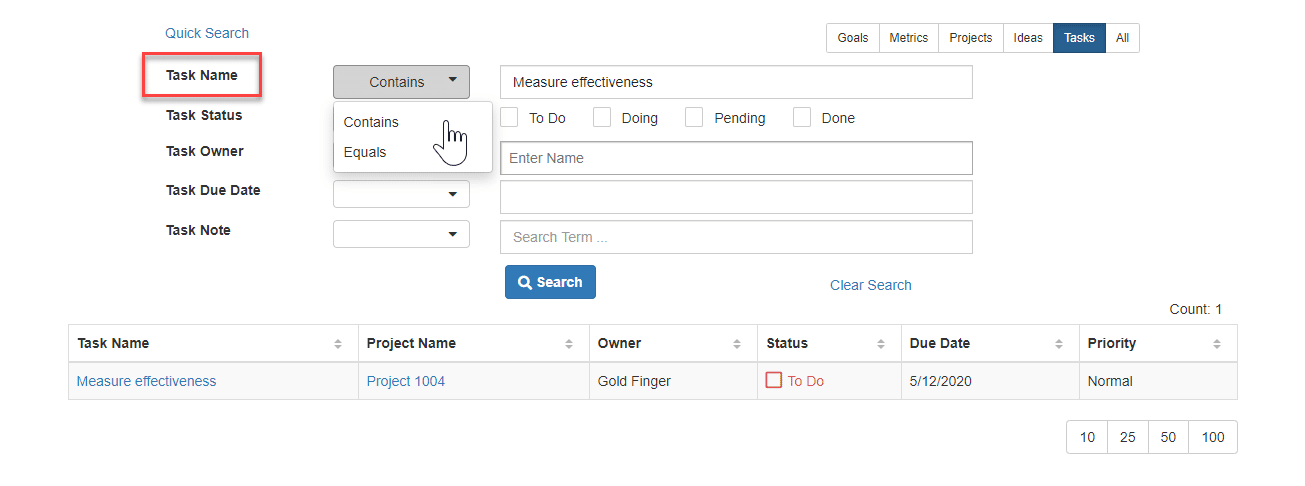The height and width of the screenshot is (486, 1305).
Task: Check the To Do status filter
Action: (509, 118)
